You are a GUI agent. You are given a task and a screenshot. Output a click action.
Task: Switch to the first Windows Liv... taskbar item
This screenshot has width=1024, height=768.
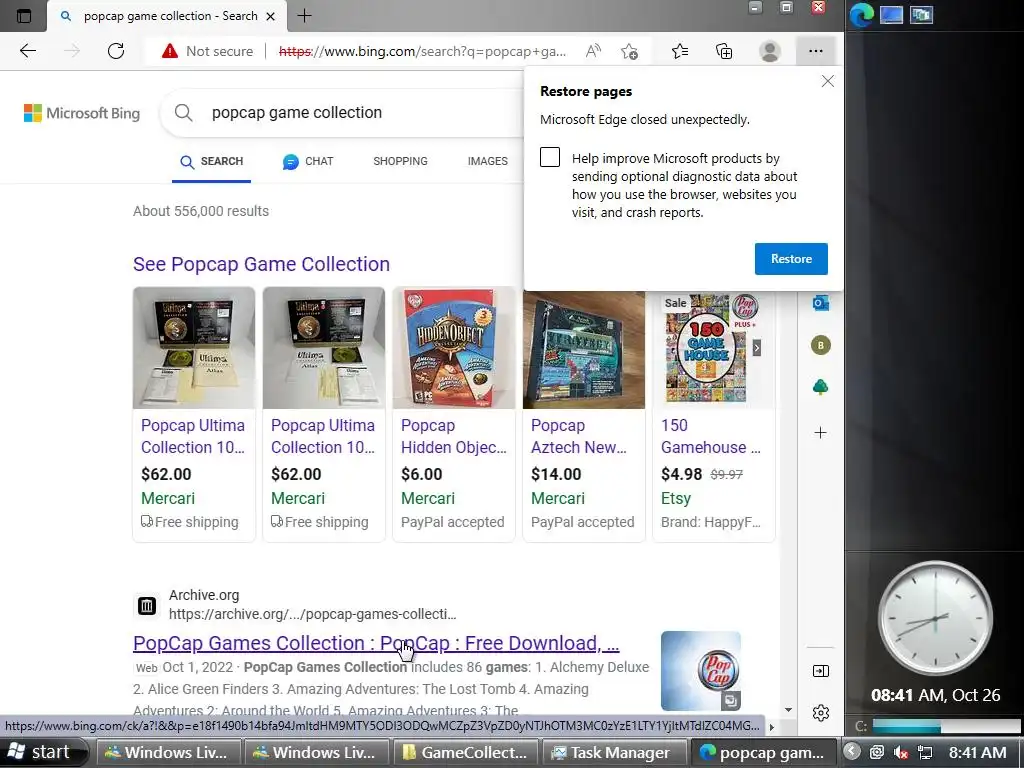point(168,752)
